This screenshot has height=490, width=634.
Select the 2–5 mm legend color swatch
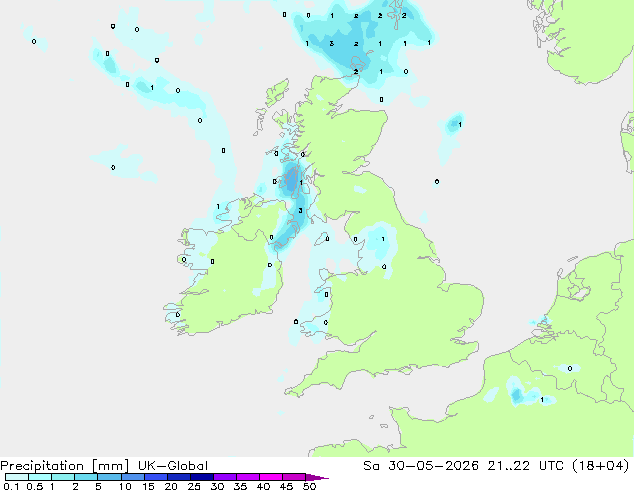[86, 477]
